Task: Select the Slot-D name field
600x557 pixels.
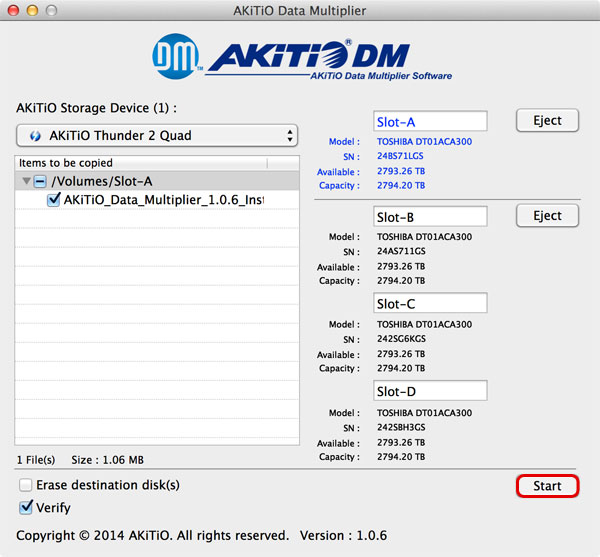Action: coord(430,390)
